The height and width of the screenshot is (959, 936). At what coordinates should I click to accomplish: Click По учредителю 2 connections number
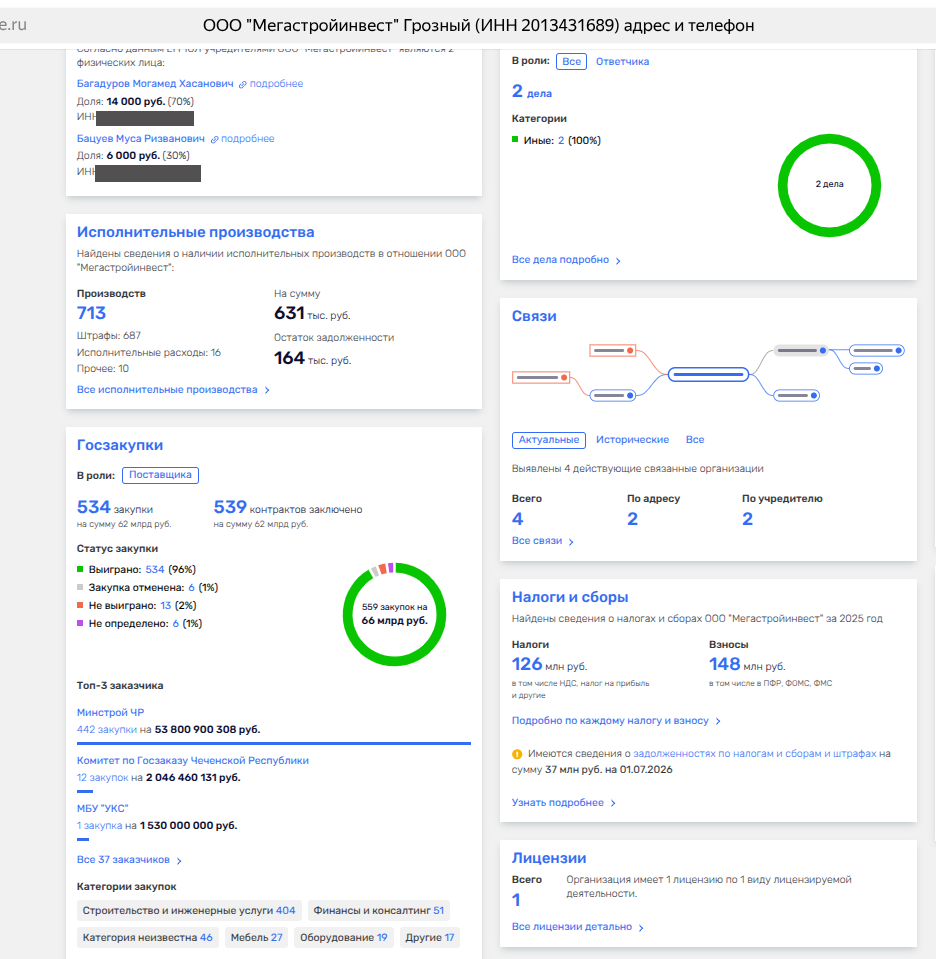click(748, 519)
